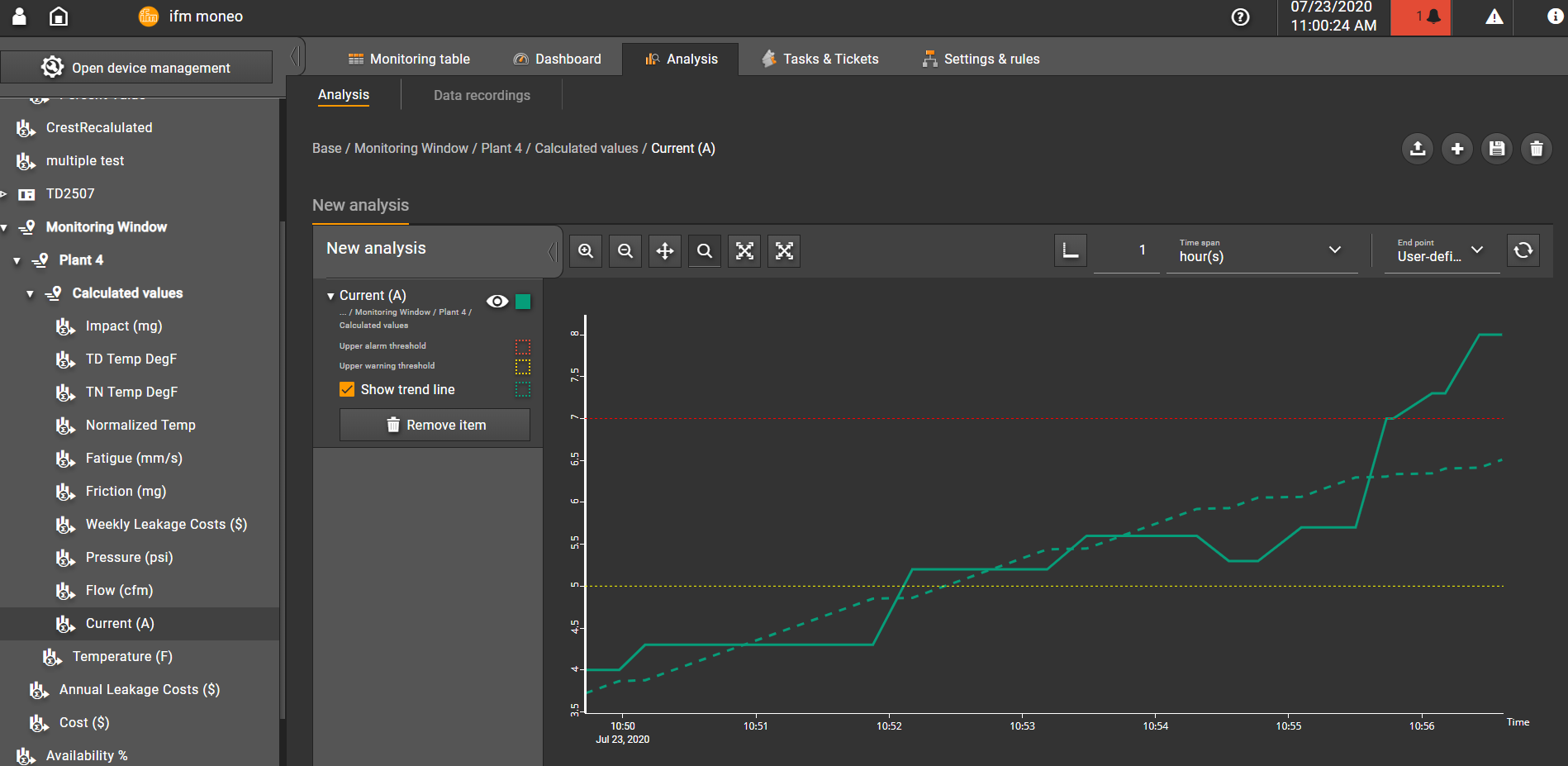1568x766 pixels.
Task: Select the pan/move chart tool
Action: 665,251
